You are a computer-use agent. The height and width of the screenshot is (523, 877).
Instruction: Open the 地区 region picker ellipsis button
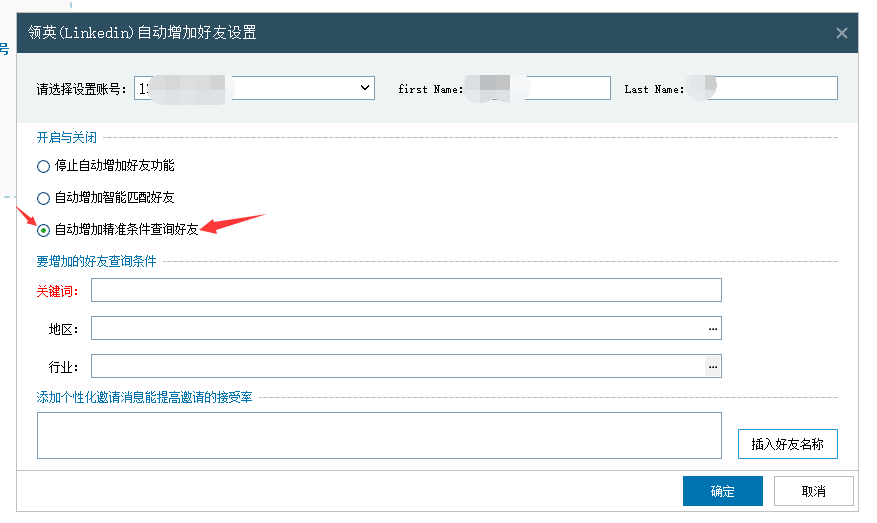(713, 328)
